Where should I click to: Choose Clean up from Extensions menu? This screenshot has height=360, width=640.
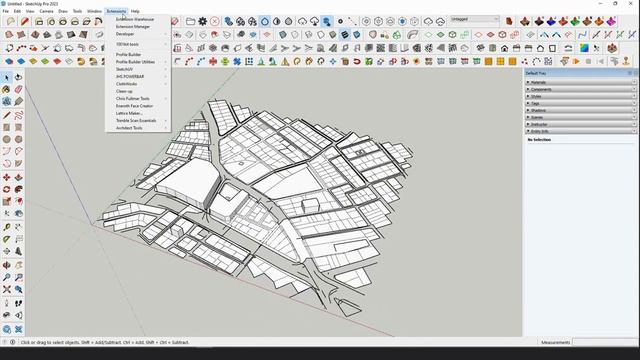[138, 91]
